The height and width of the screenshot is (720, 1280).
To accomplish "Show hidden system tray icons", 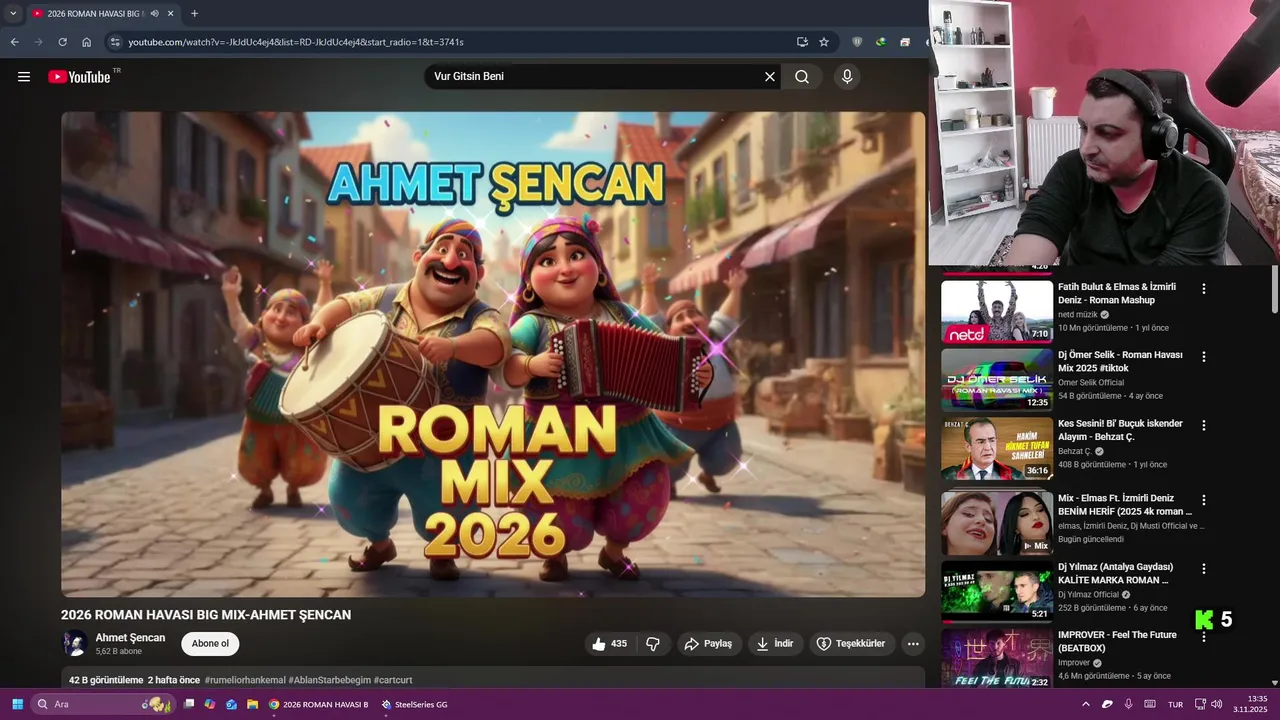I will point(1086,704).
